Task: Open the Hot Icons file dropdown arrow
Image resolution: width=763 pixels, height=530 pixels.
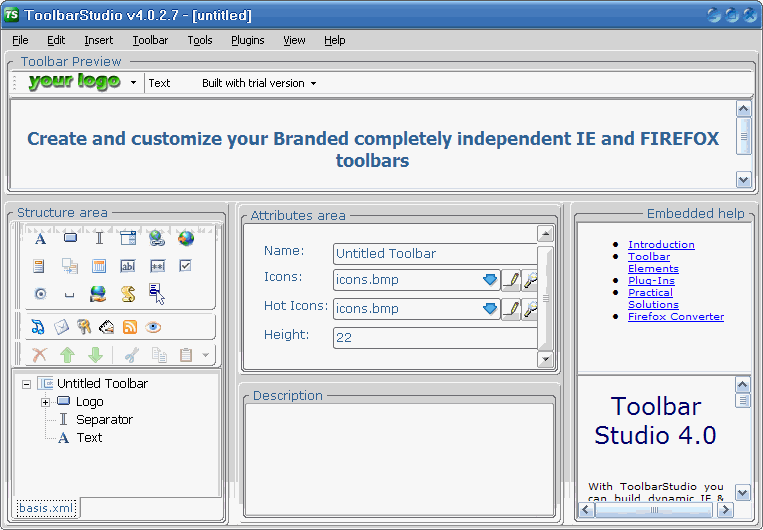Action: coord(490,309)
